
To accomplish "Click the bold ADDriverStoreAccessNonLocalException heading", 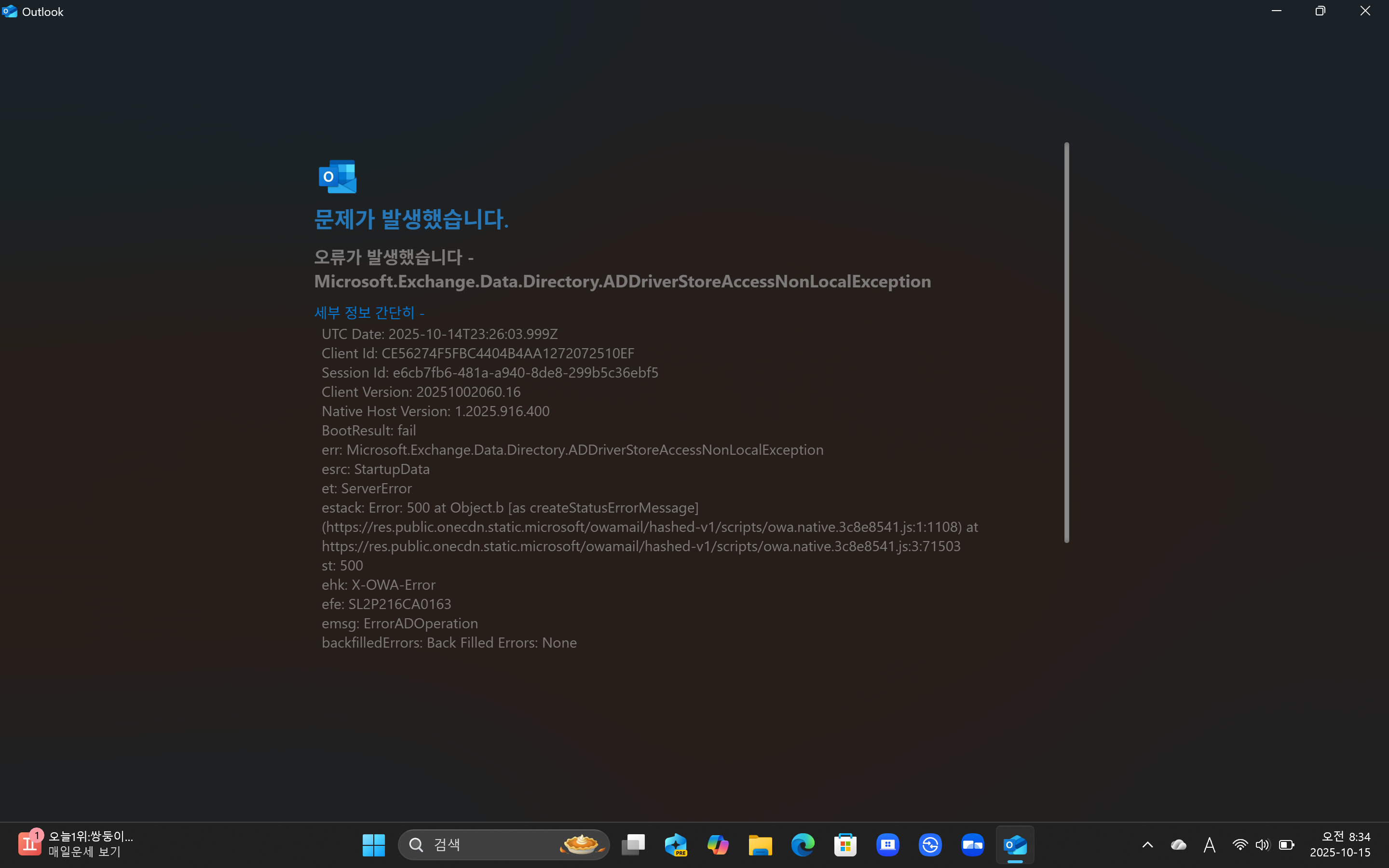I will pyautogui.click(x=622, y=281).
